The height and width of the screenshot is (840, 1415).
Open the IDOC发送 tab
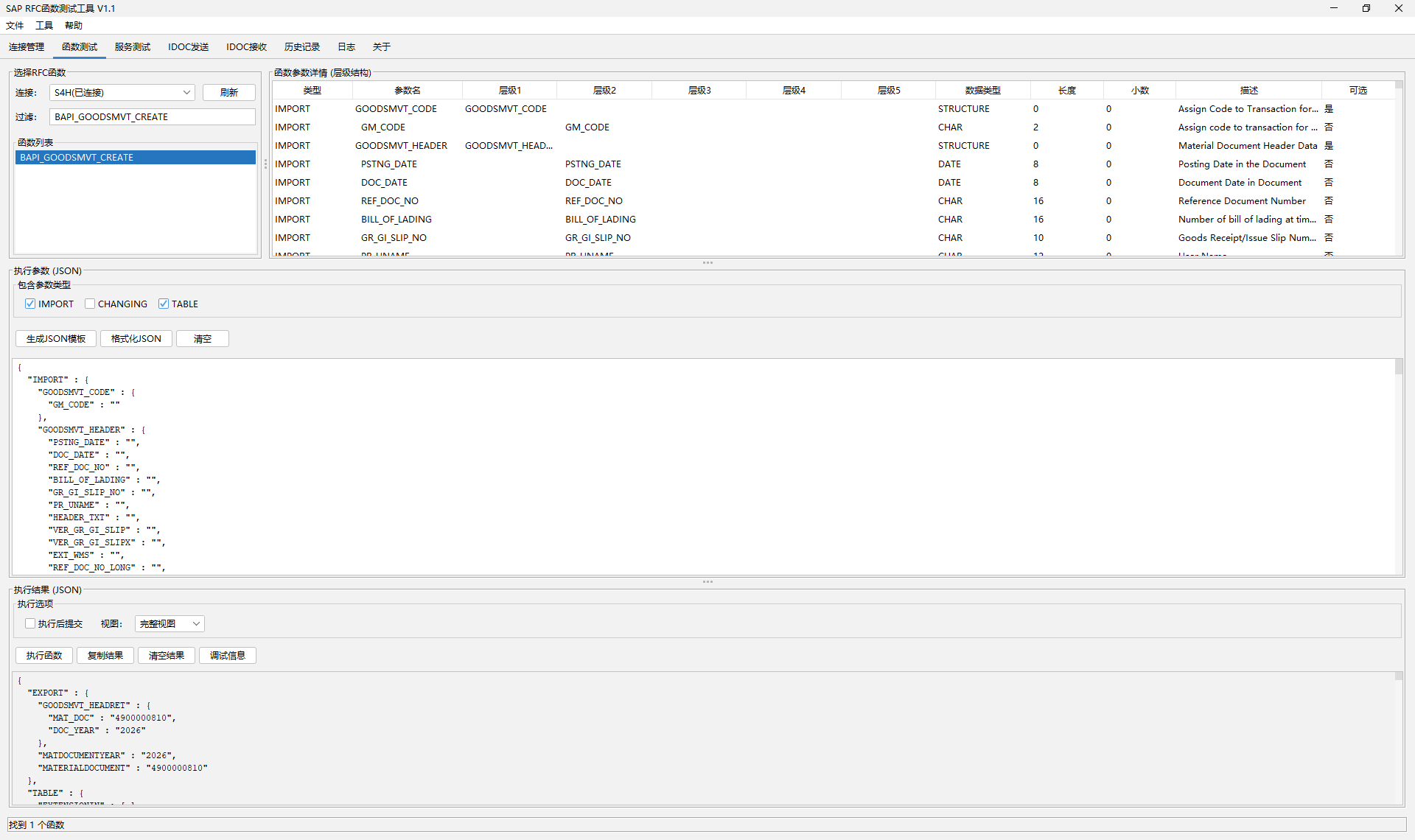188,46
